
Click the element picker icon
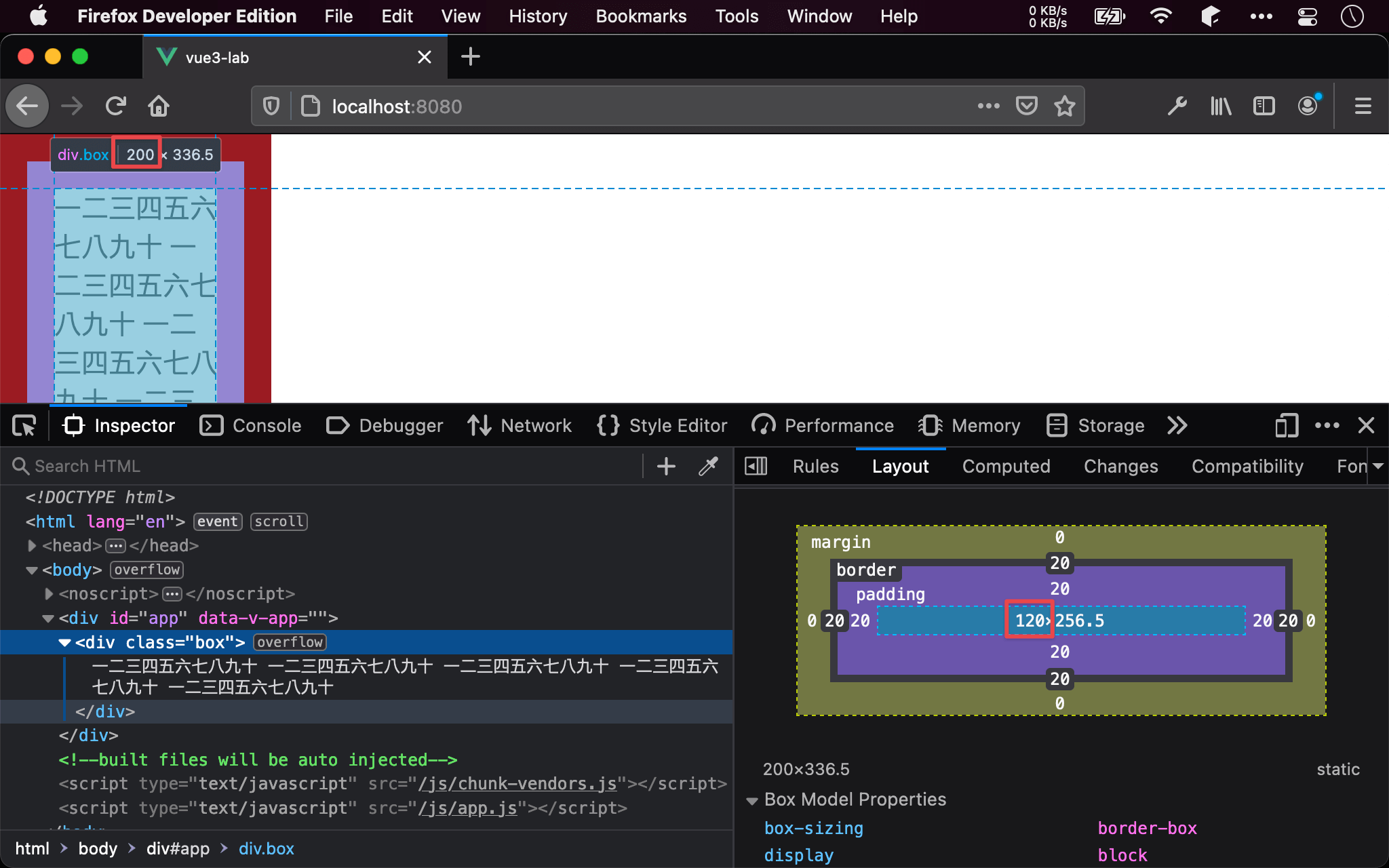coord(23,425)
